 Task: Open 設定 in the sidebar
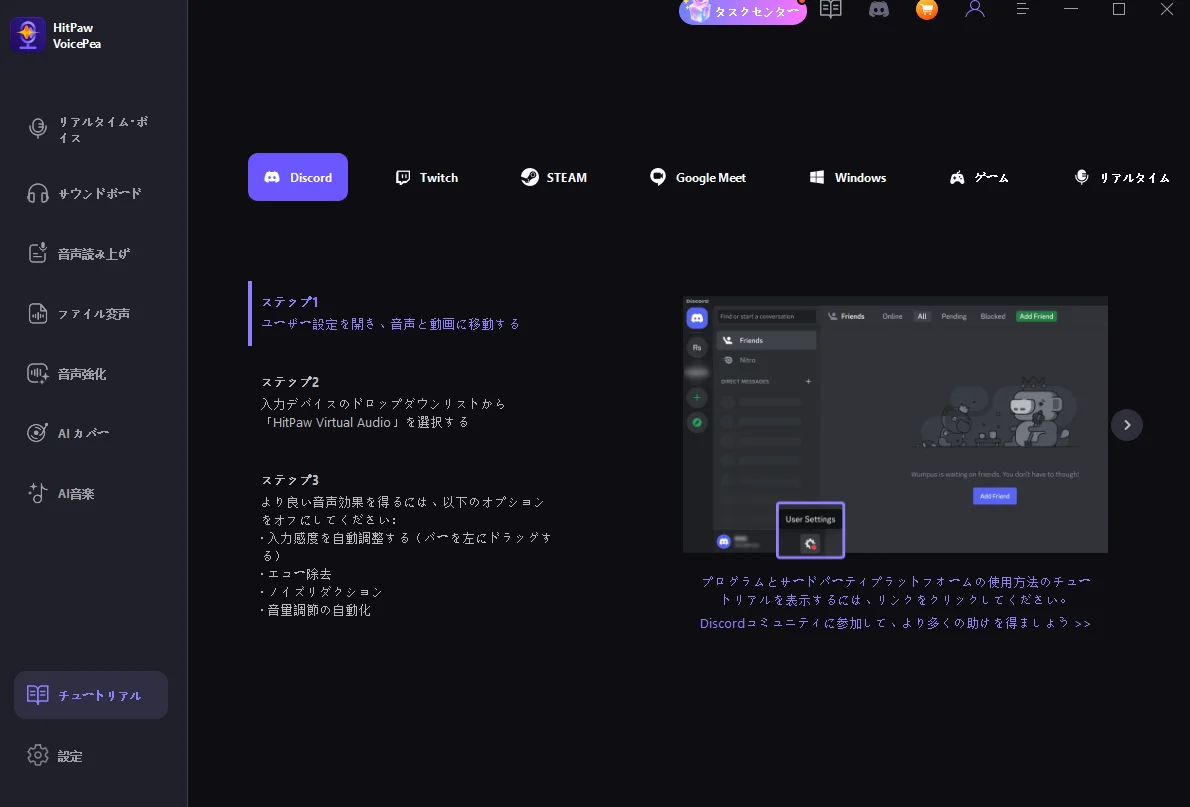(91, 755)
